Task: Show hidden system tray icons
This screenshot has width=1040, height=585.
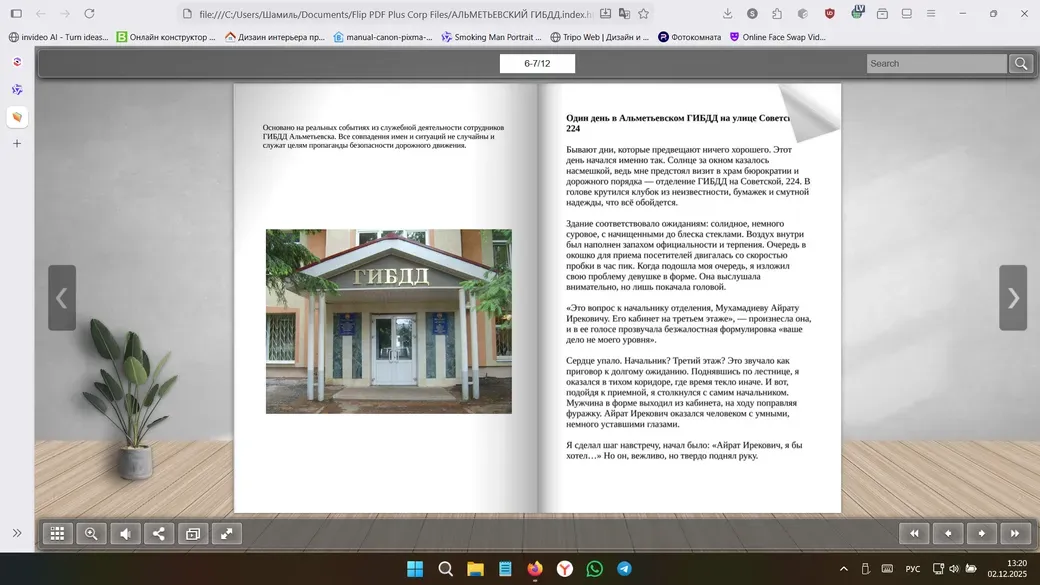Action: (x=844, y=569)
